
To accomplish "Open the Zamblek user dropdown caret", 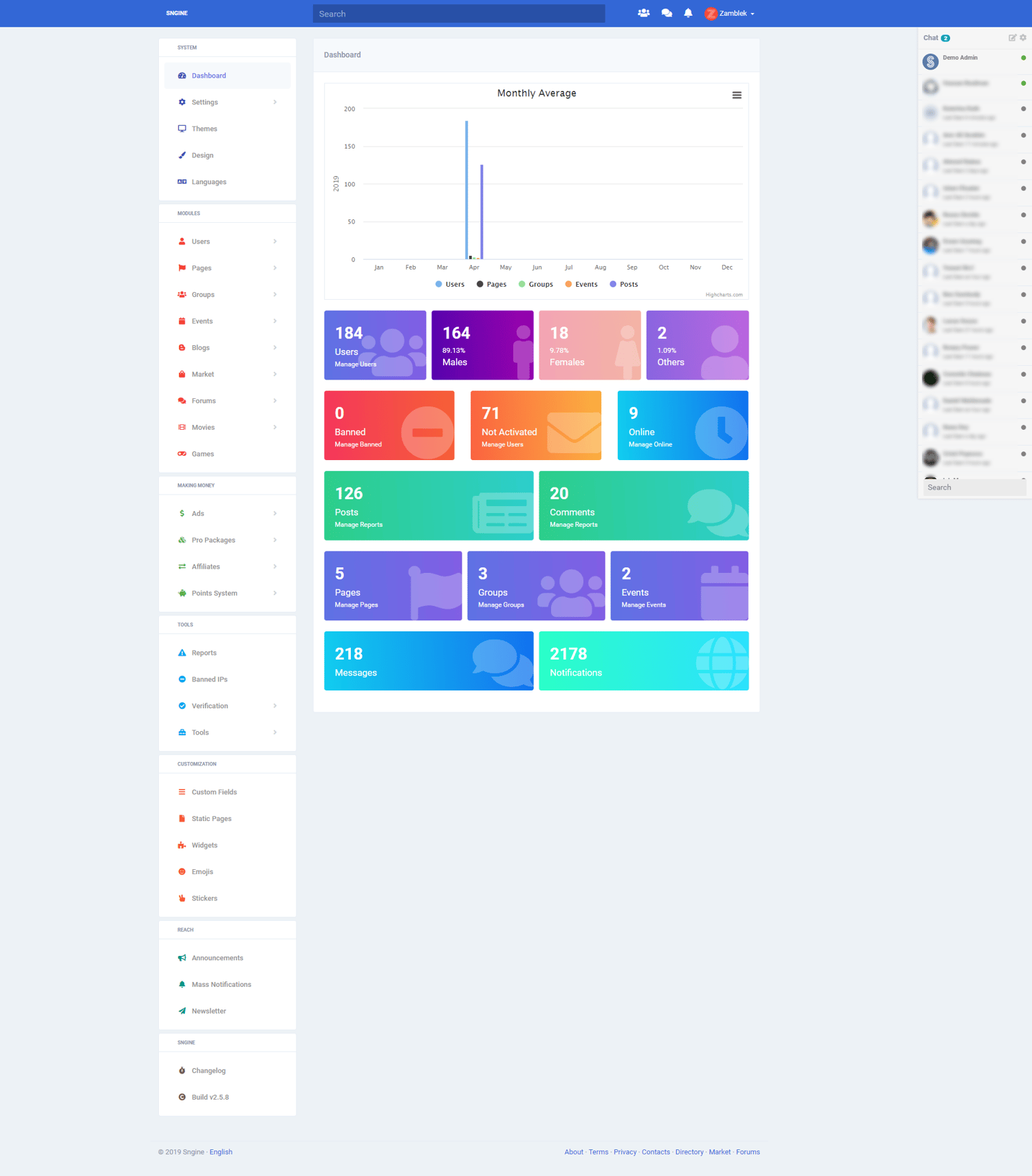I will pos(753,14).
